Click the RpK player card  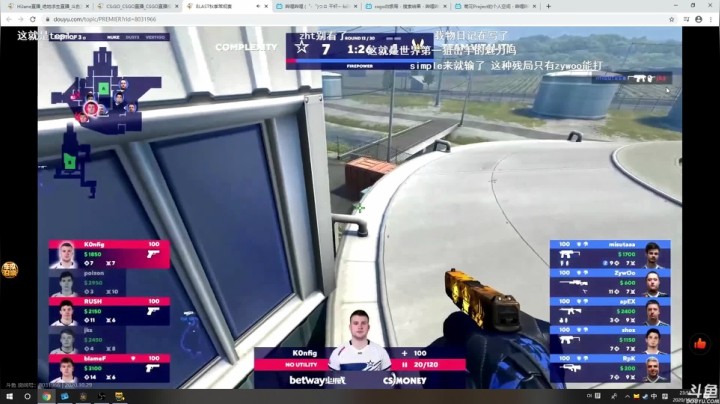610,368
